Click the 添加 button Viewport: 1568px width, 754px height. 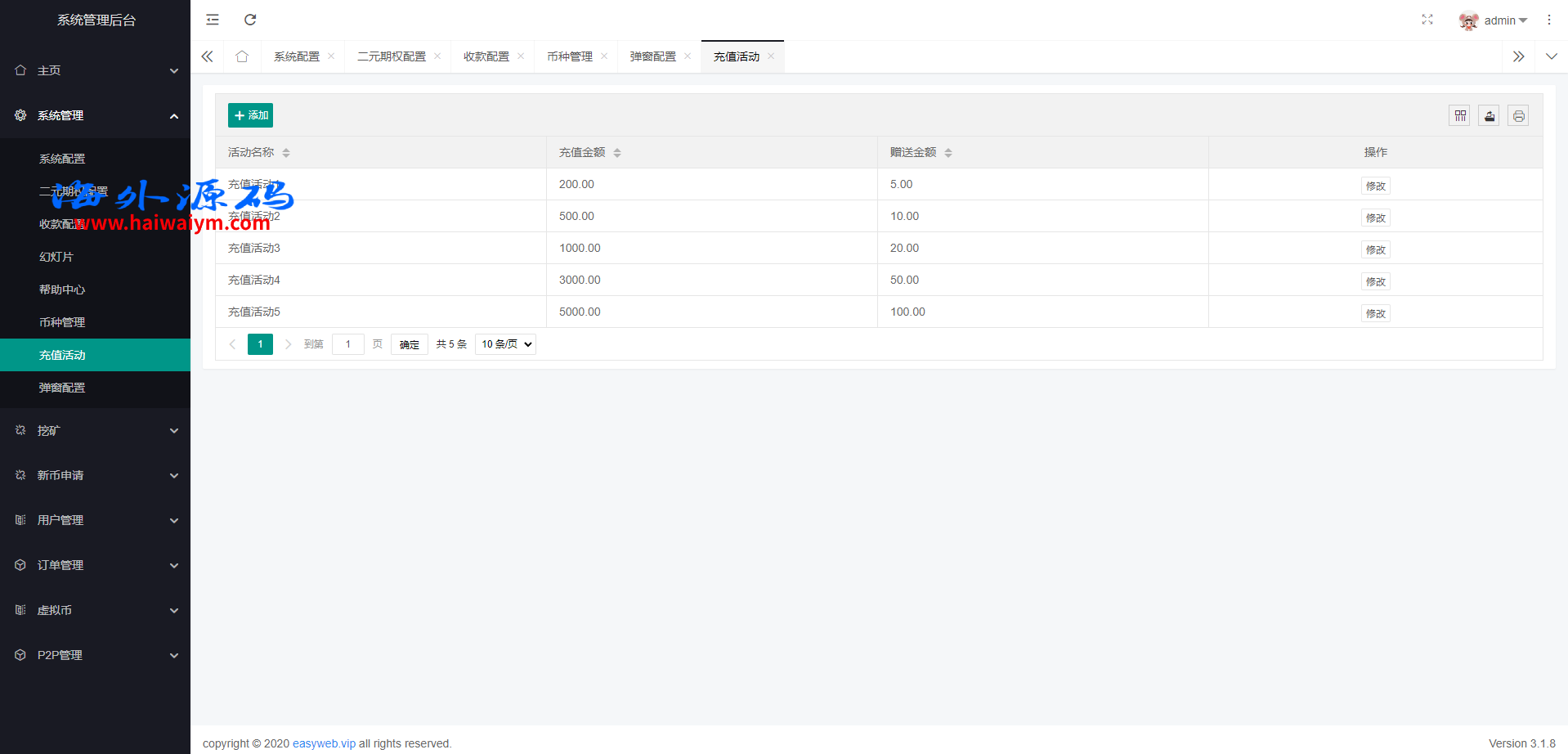pyautogui.click(x=250, y=115)
